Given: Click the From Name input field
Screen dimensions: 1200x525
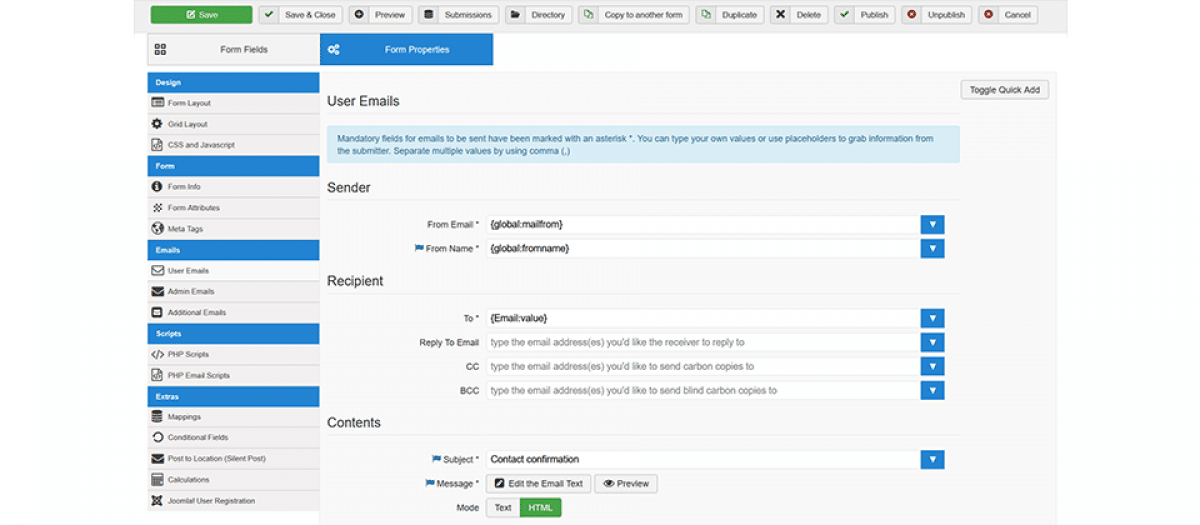Looking at the screenshot, I should click(703, 248).
